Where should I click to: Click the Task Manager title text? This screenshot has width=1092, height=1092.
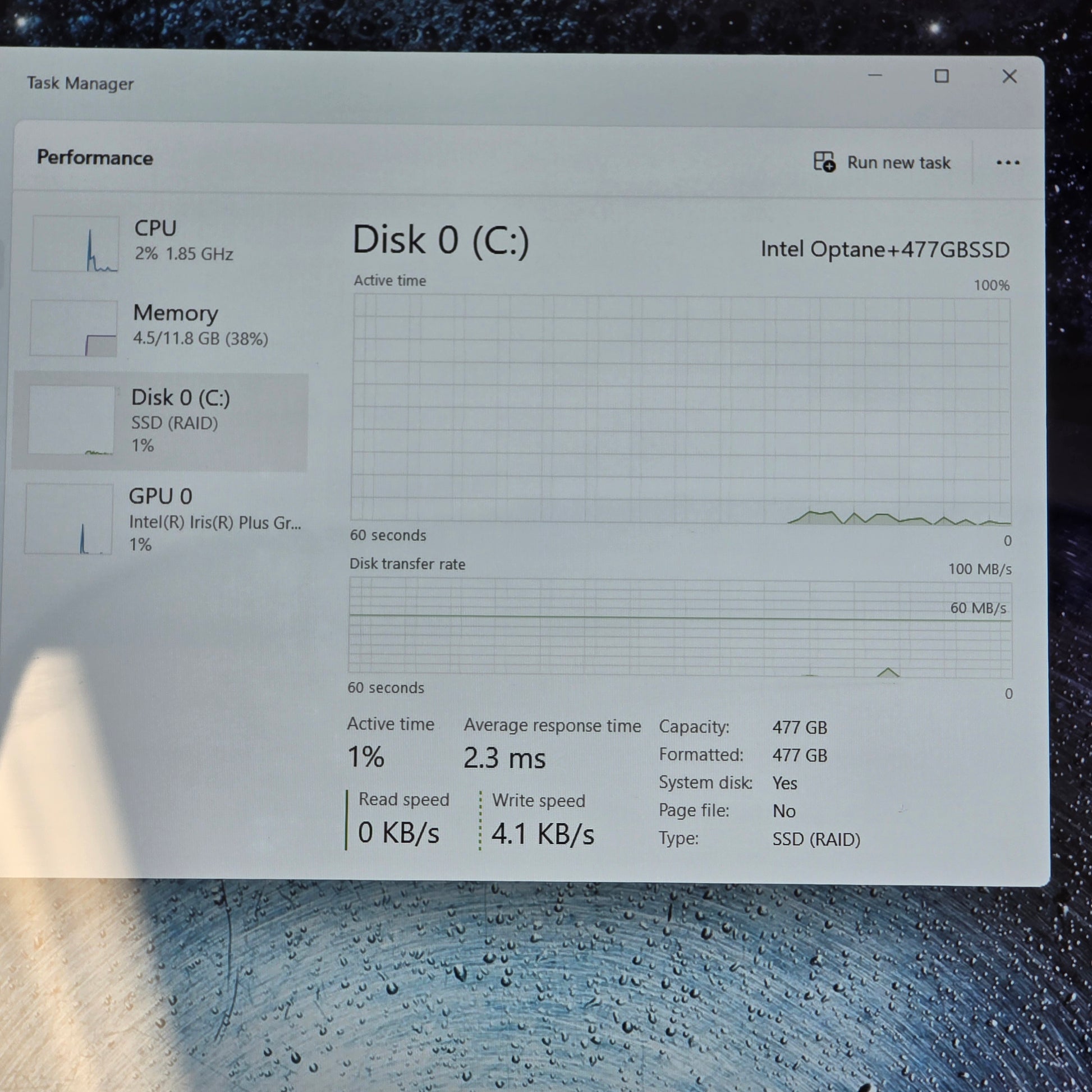(80, 84)
